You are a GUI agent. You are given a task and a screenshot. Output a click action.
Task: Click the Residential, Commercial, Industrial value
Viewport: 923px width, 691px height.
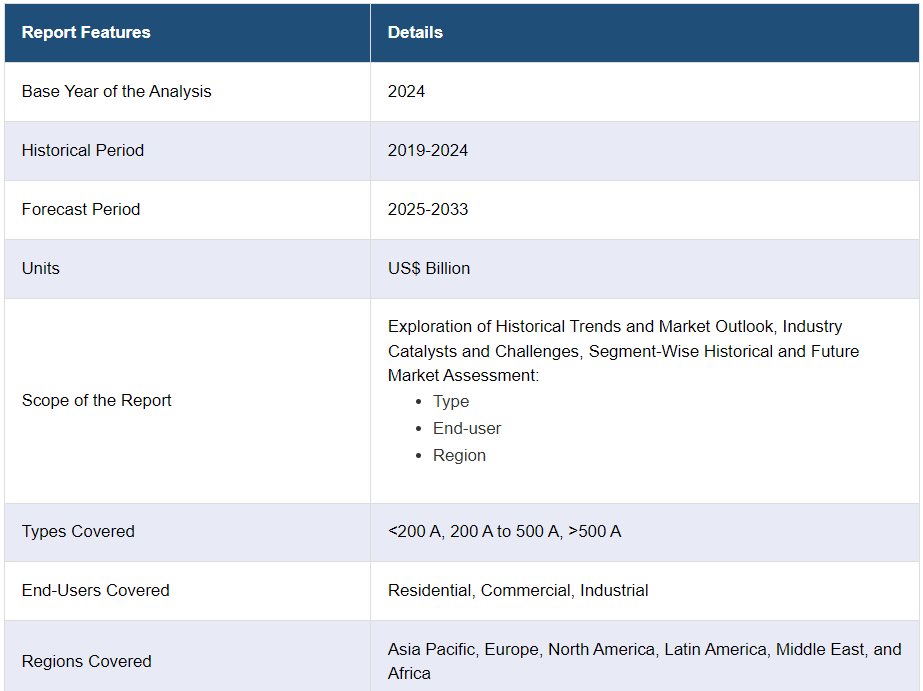(x=518, y=590)
